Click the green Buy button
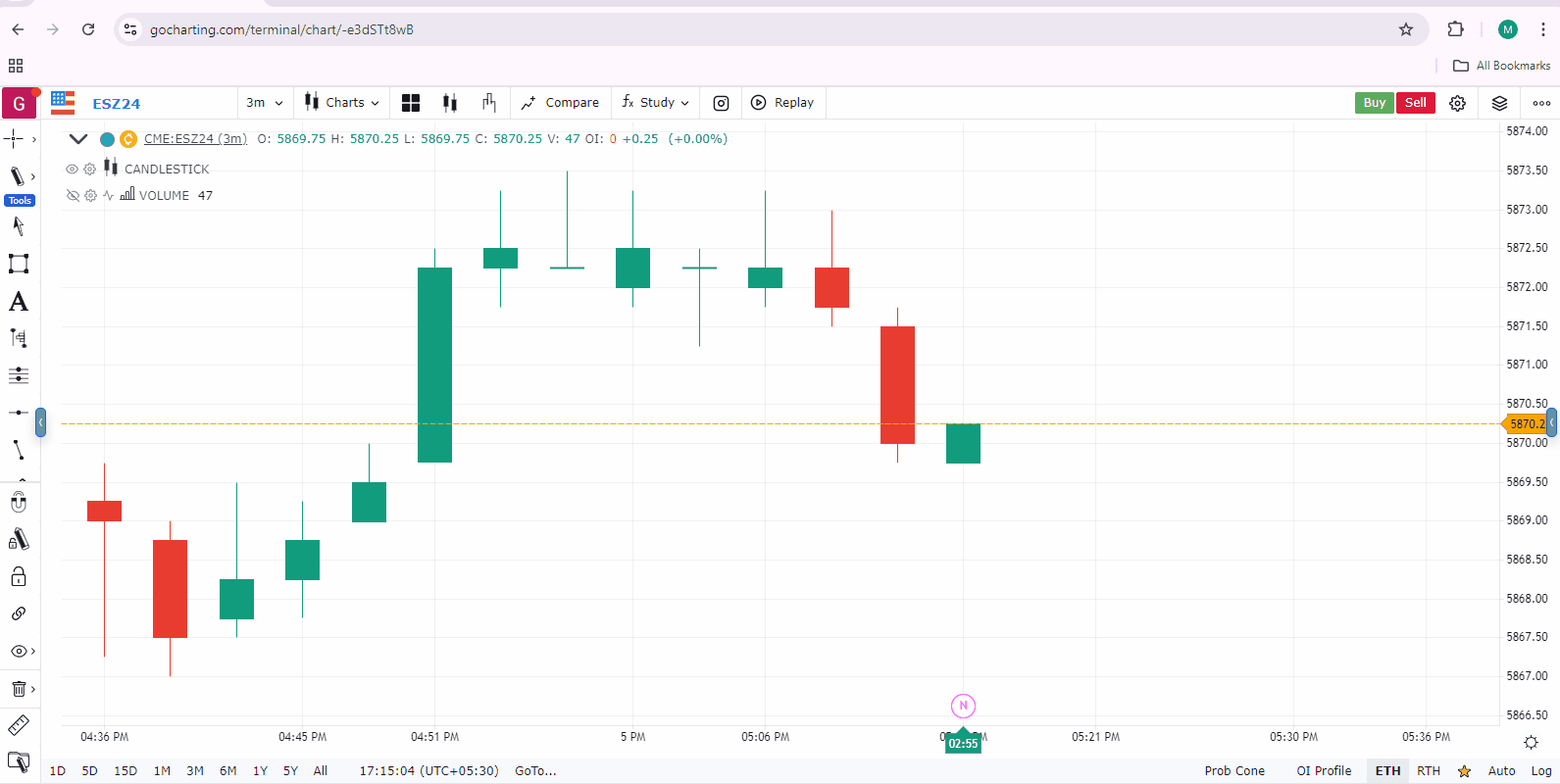Screen dimensions: 1560x784 tap(1374, 103)
